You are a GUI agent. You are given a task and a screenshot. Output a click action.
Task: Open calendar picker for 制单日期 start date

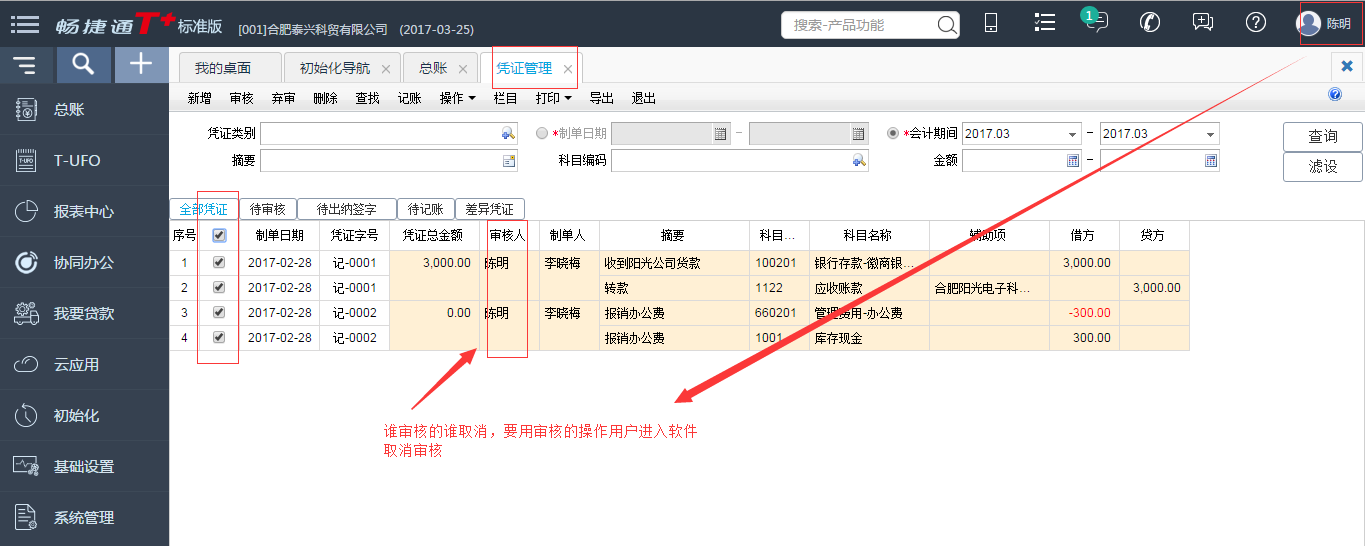[x=721, y=134]
